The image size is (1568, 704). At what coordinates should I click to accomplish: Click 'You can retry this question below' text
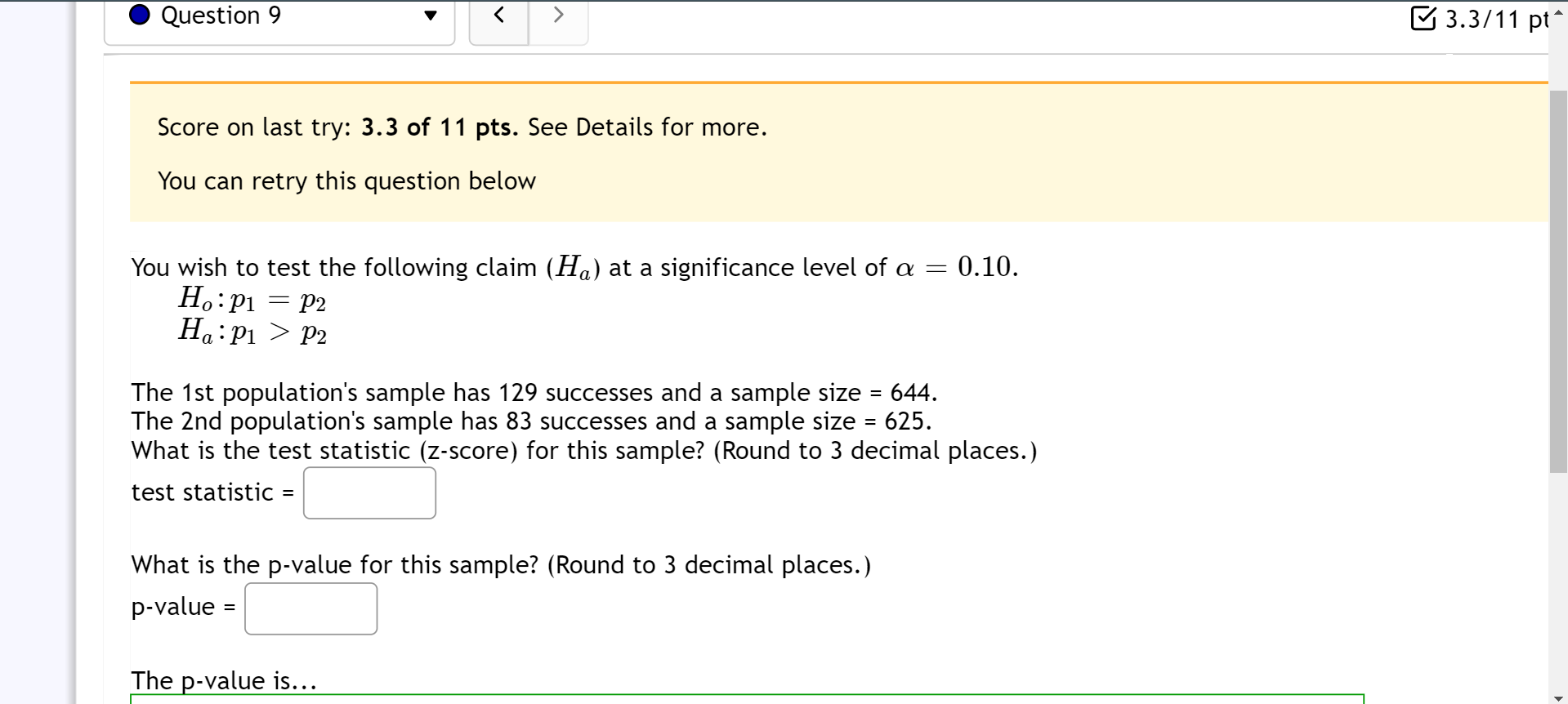click(346, 180)
